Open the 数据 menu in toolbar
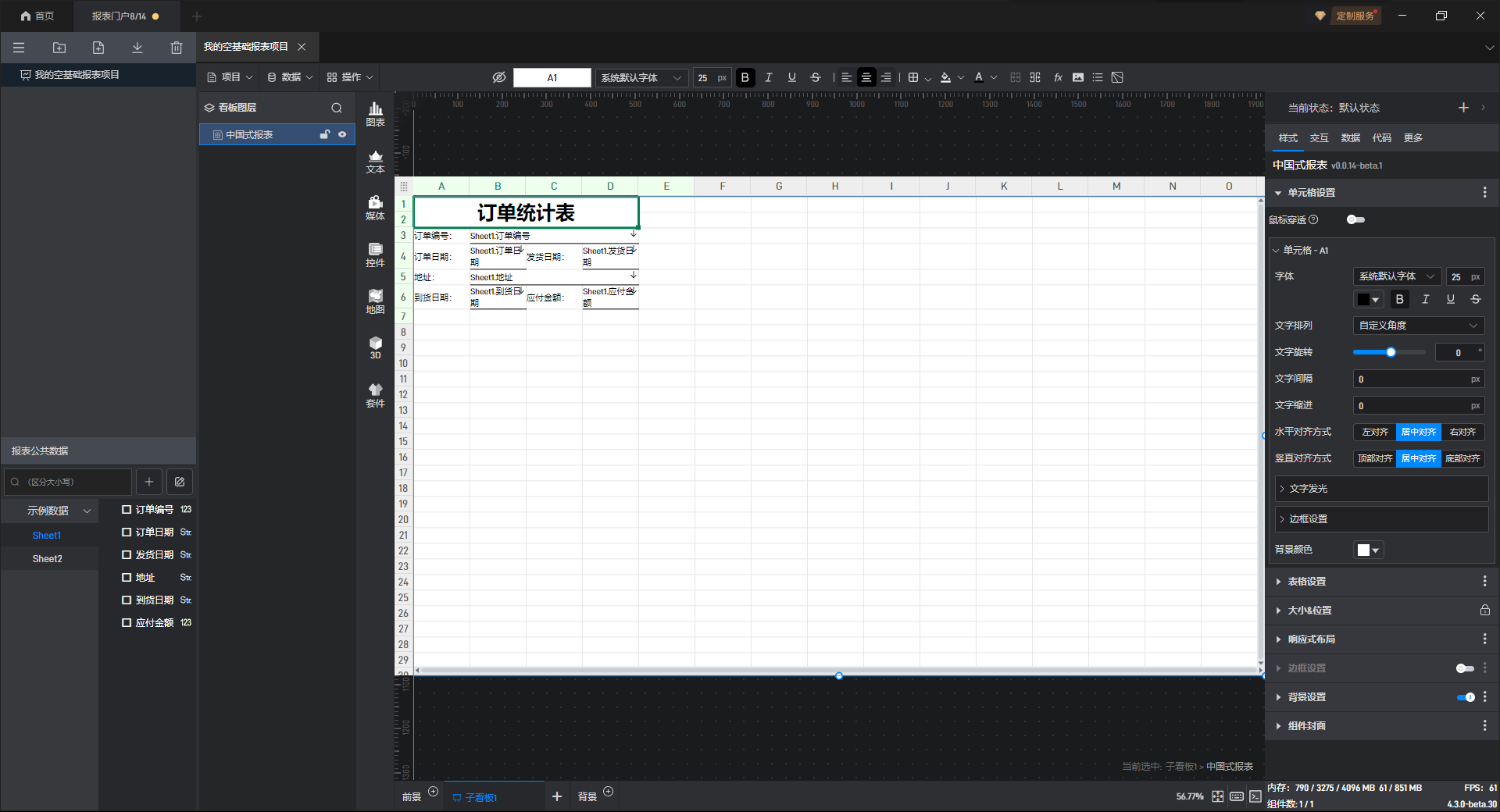The image size is (1500, 812). point(290,77)
